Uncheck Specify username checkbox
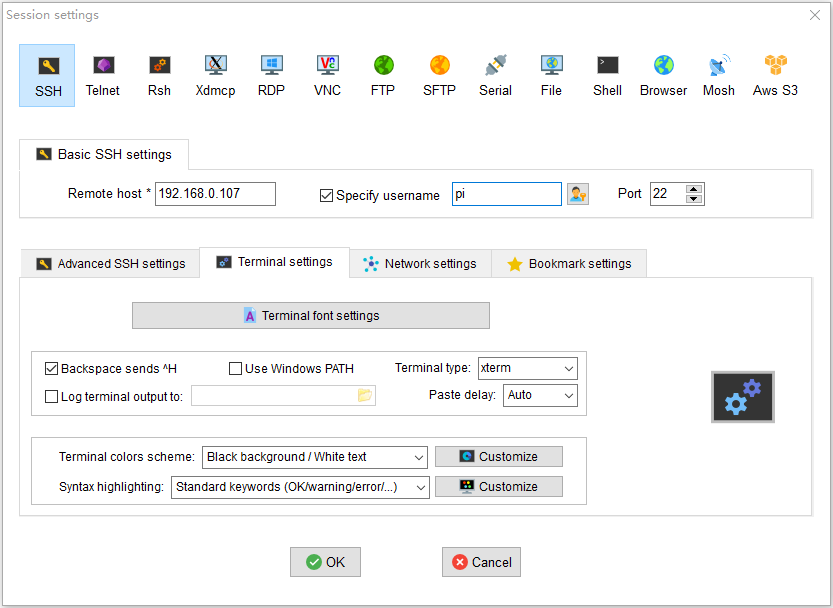This screenshot has height=608, width=833. pyautogui.click(x=326, y=196)
